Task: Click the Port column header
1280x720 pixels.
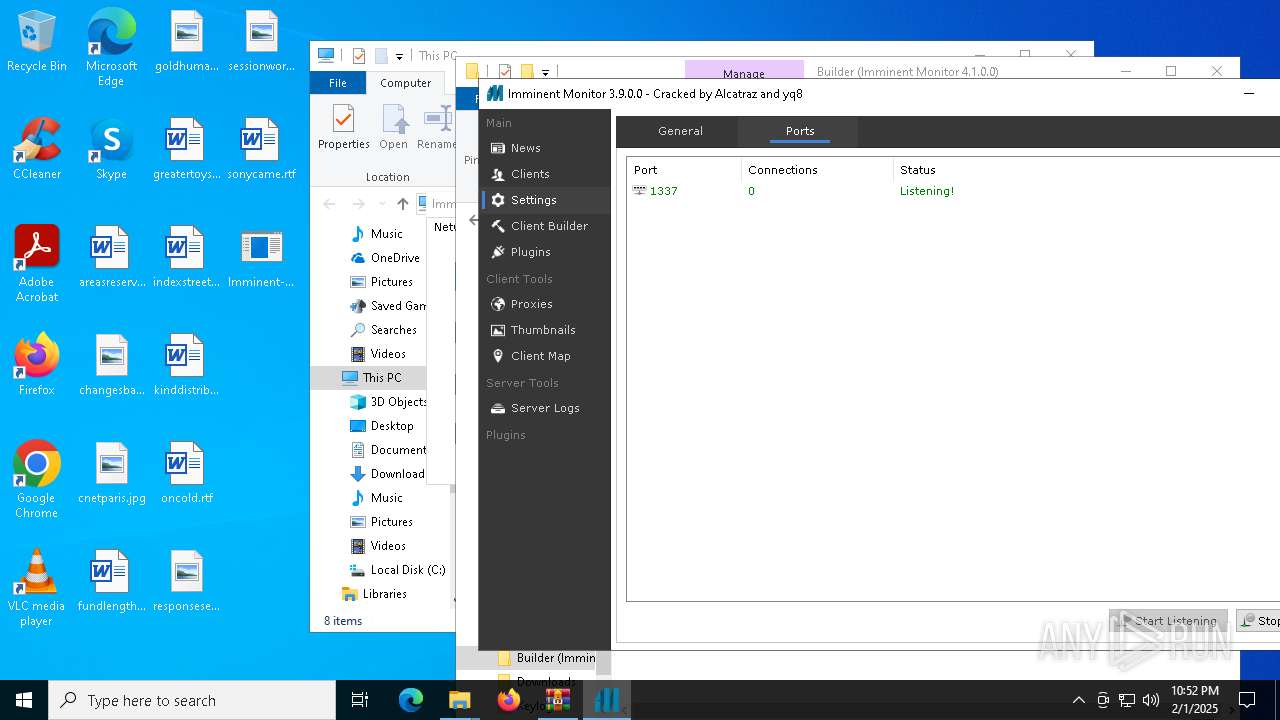Action: 685,170
